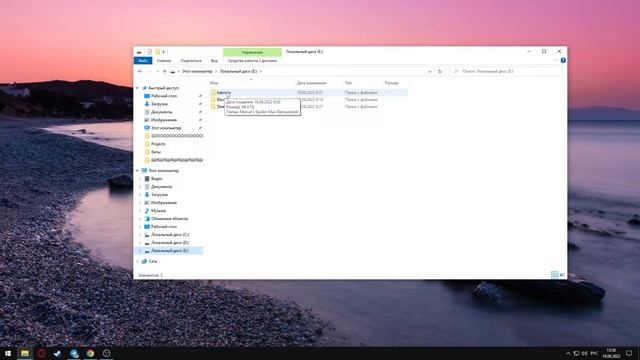Open pinned Этот компьютер quick access item
Viewport: 640px width, 360px height.
pos(166,128)
